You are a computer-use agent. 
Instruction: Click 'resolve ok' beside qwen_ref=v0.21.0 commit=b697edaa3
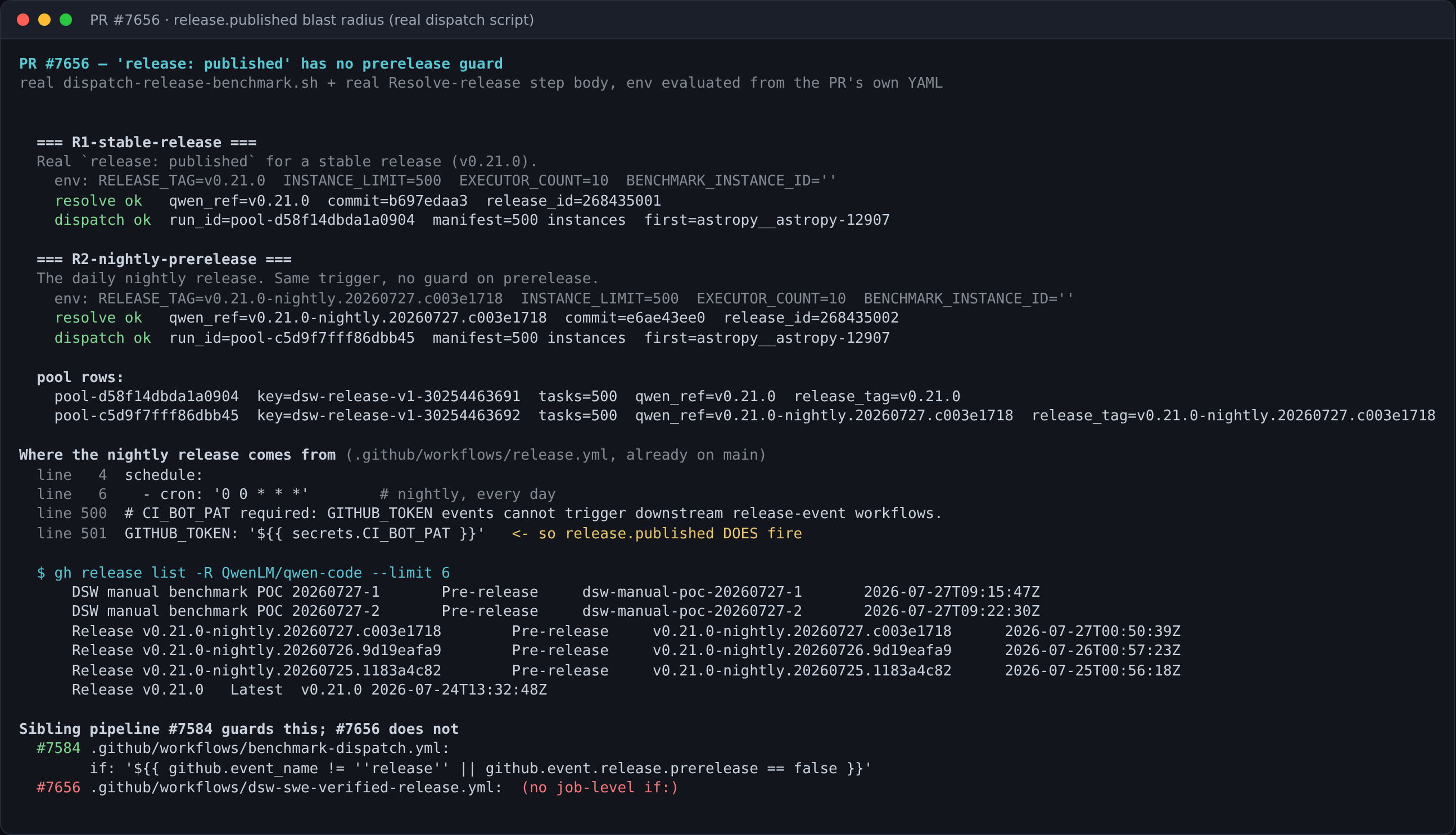tap(98, 201)
